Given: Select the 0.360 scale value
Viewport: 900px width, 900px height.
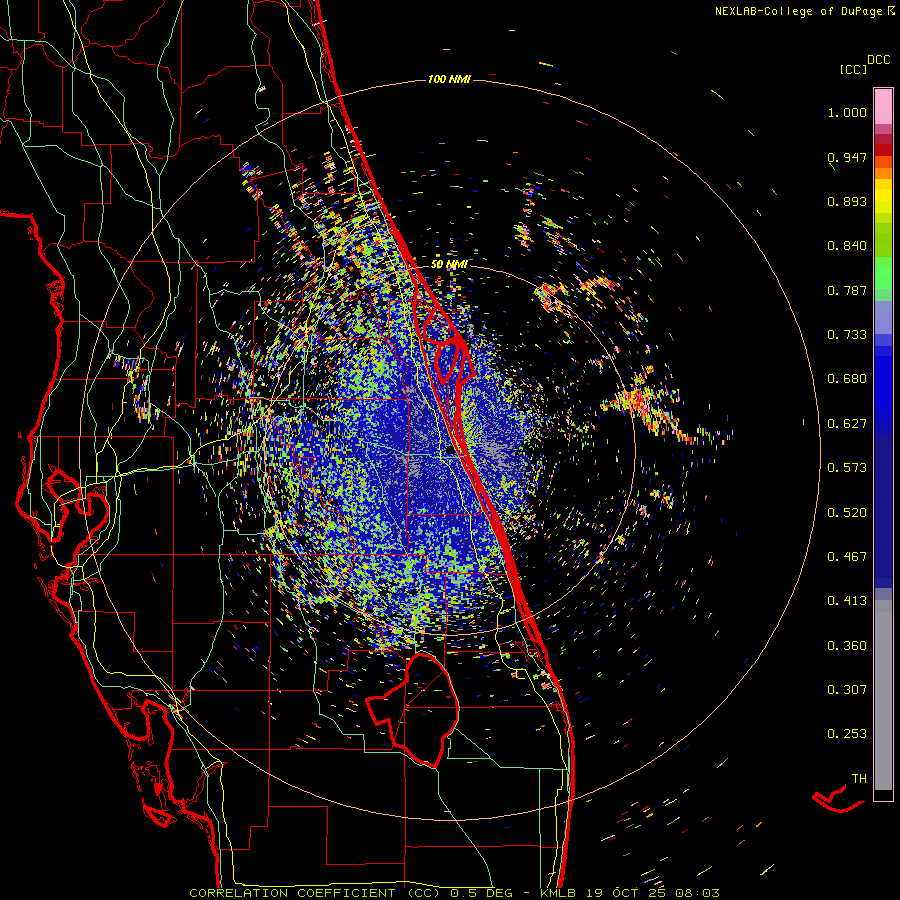Looking at the screenshot, I should click(847, 646).
